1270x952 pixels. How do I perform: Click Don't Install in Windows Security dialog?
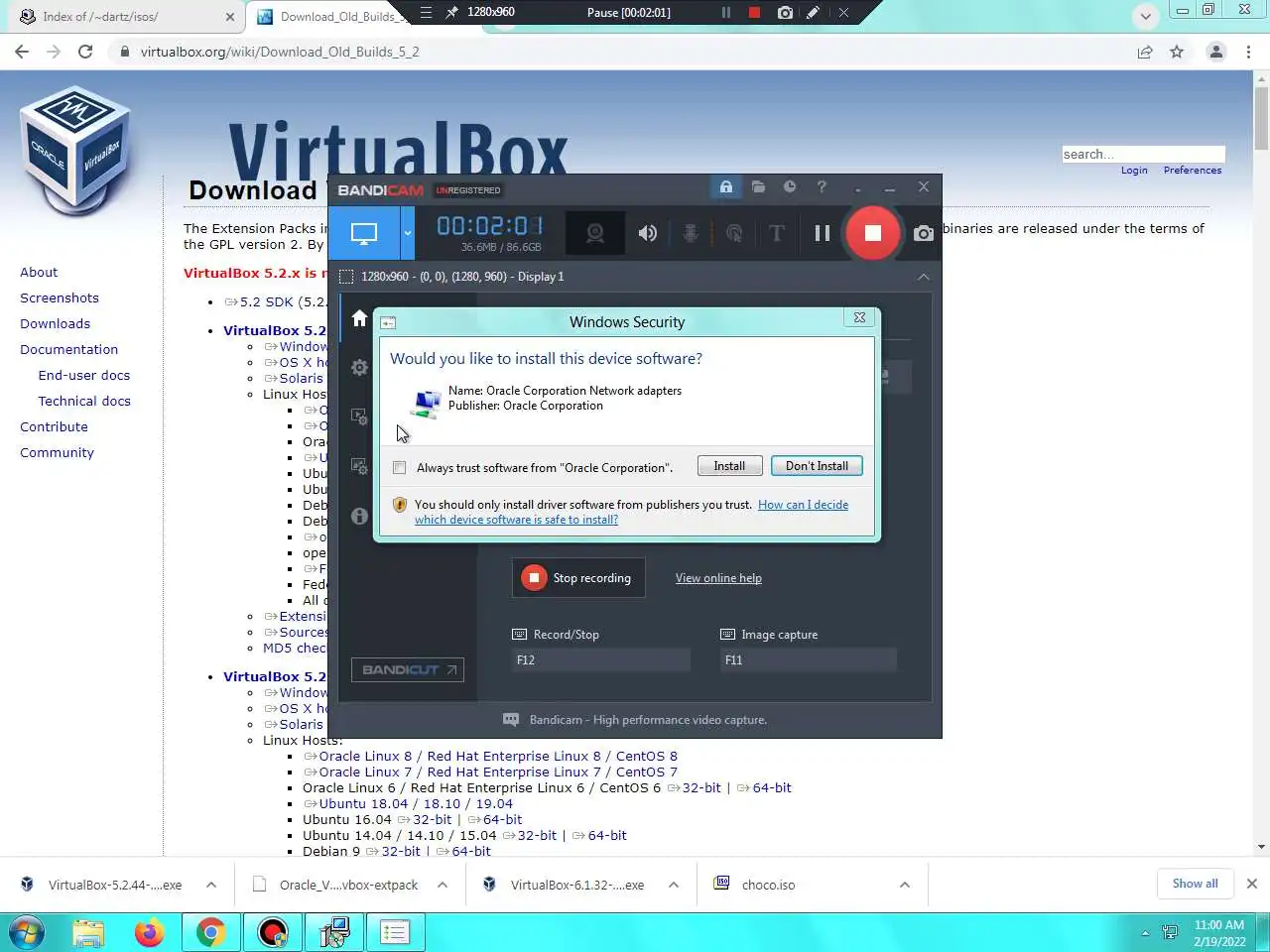pos(817,466)
